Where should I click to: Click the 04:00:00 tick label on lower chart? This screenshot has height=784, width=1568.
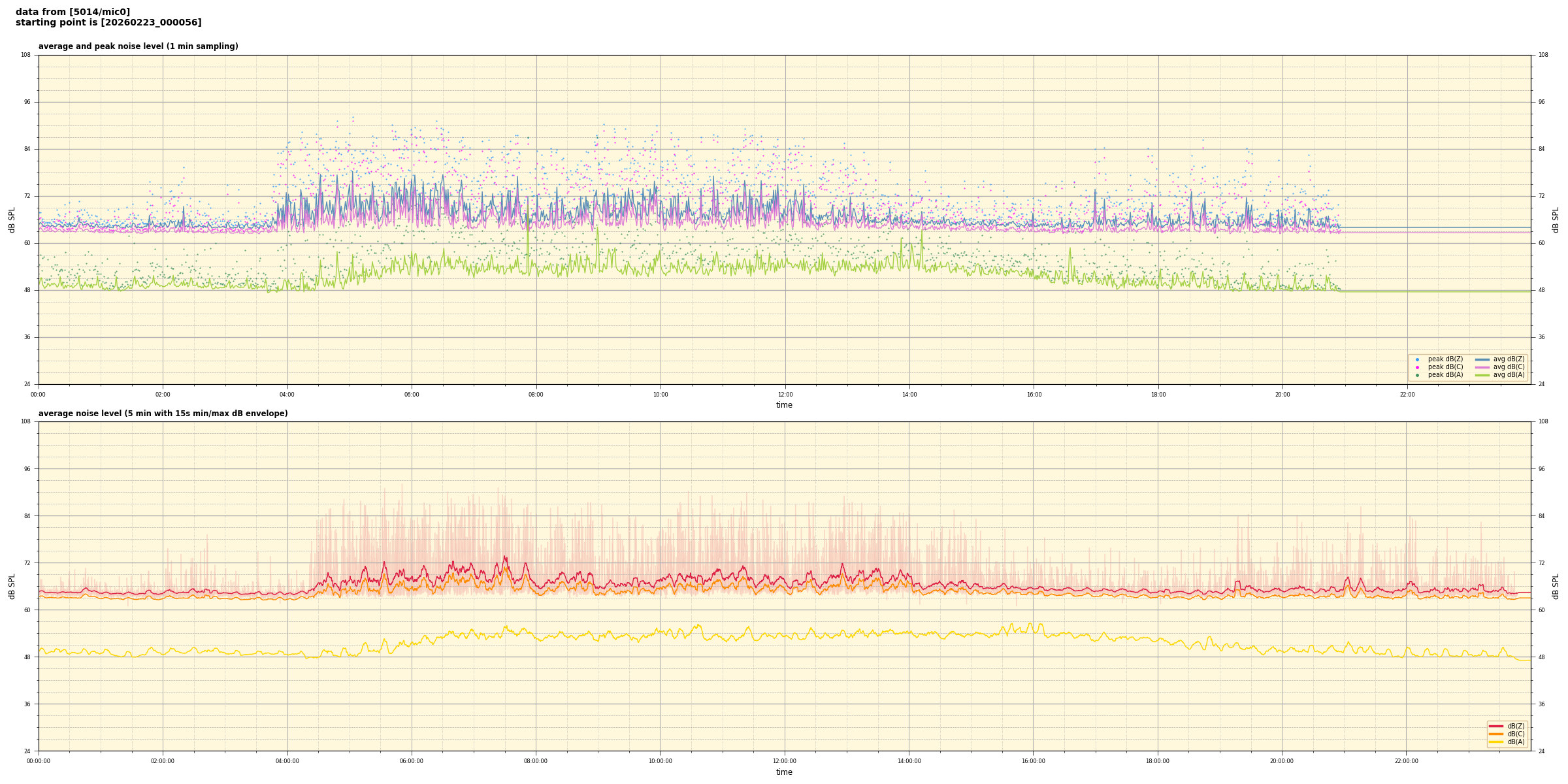(x=287, y=761)
